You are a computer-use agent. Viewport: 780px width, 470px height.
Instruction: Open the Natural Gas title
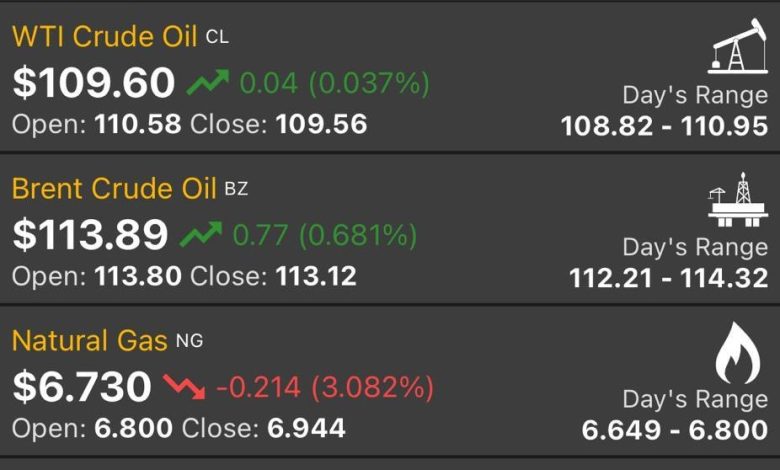pyautogui.click(x=90, y=341)
